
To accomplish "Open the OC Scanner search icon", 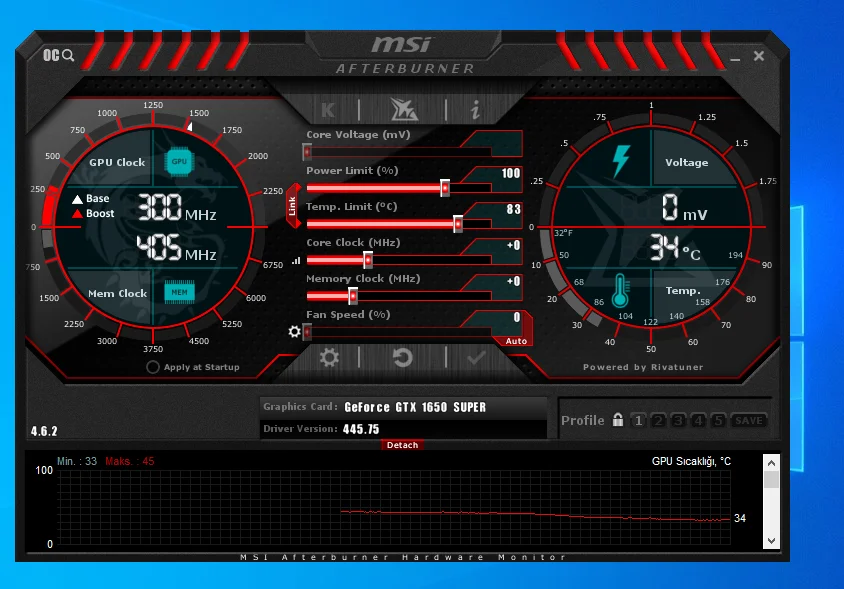I will pos(59,55).
